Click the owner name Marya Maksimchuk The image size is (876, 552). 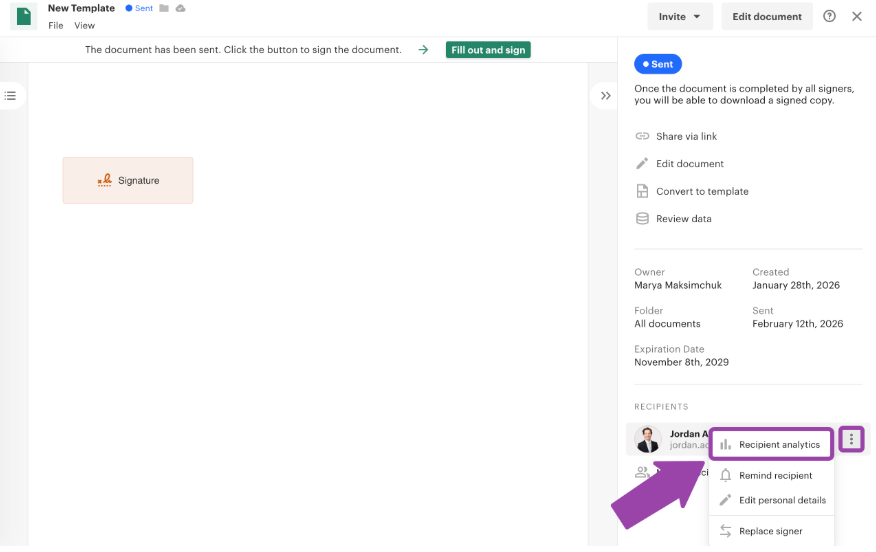point(678,285)
